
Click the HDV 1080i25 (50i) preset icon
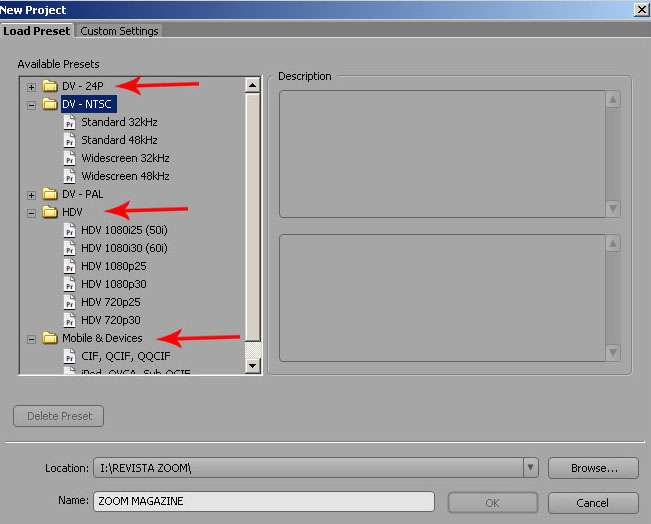[69, 230]
